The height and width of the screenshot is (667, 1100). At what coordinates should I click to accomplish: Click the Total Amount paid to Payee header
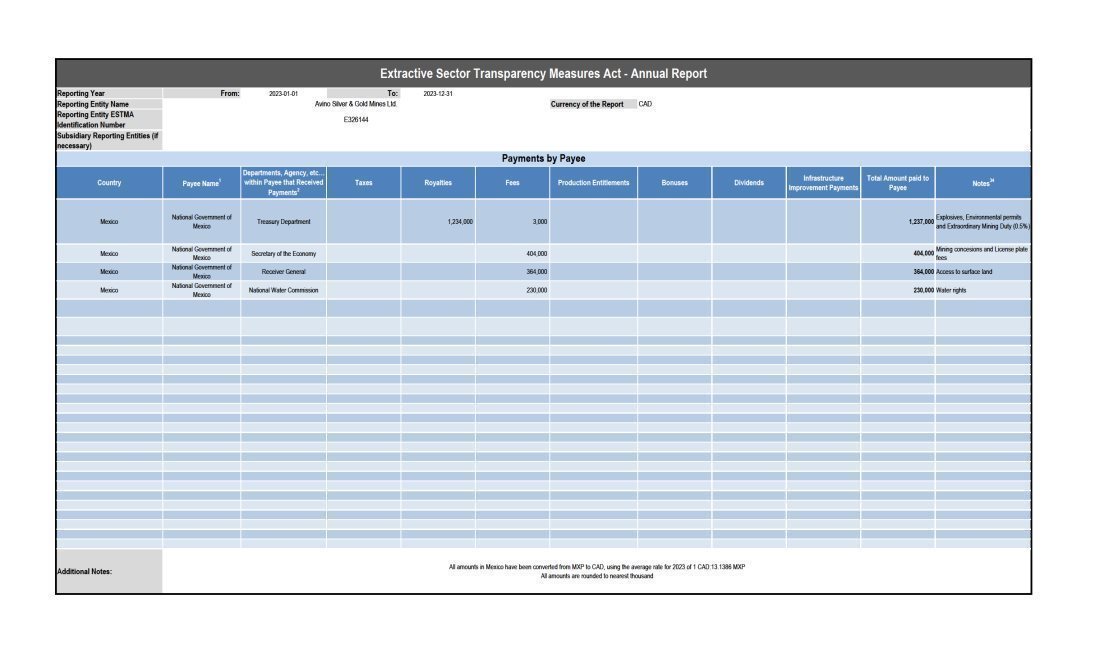tap(897, 183)
